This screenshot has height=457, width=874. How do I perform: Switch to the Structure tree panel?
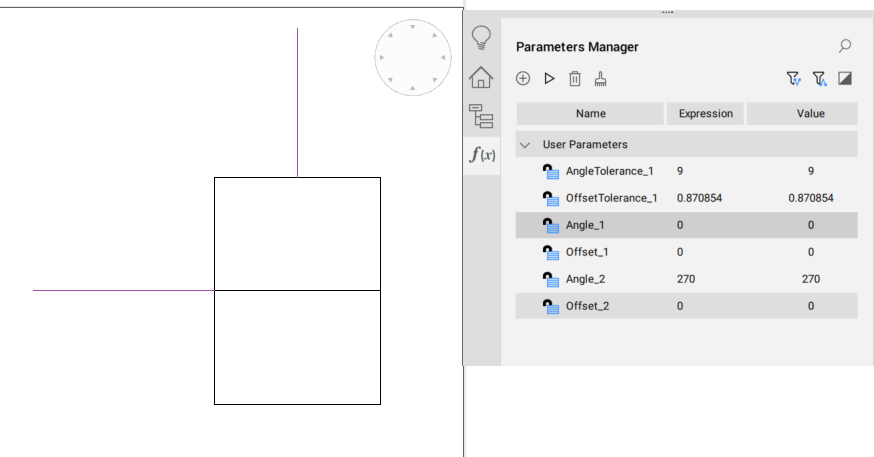[481, 116]
